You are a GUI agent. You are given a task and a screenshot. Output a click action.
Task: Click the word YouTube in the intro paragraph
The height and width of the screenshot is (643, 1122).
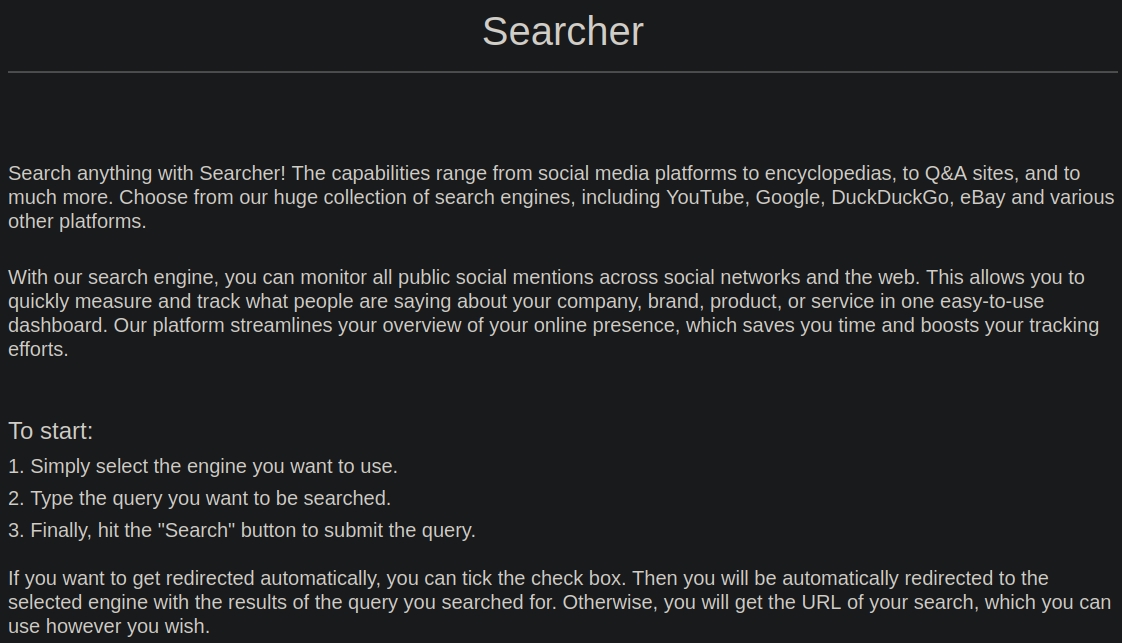[706, 198]
